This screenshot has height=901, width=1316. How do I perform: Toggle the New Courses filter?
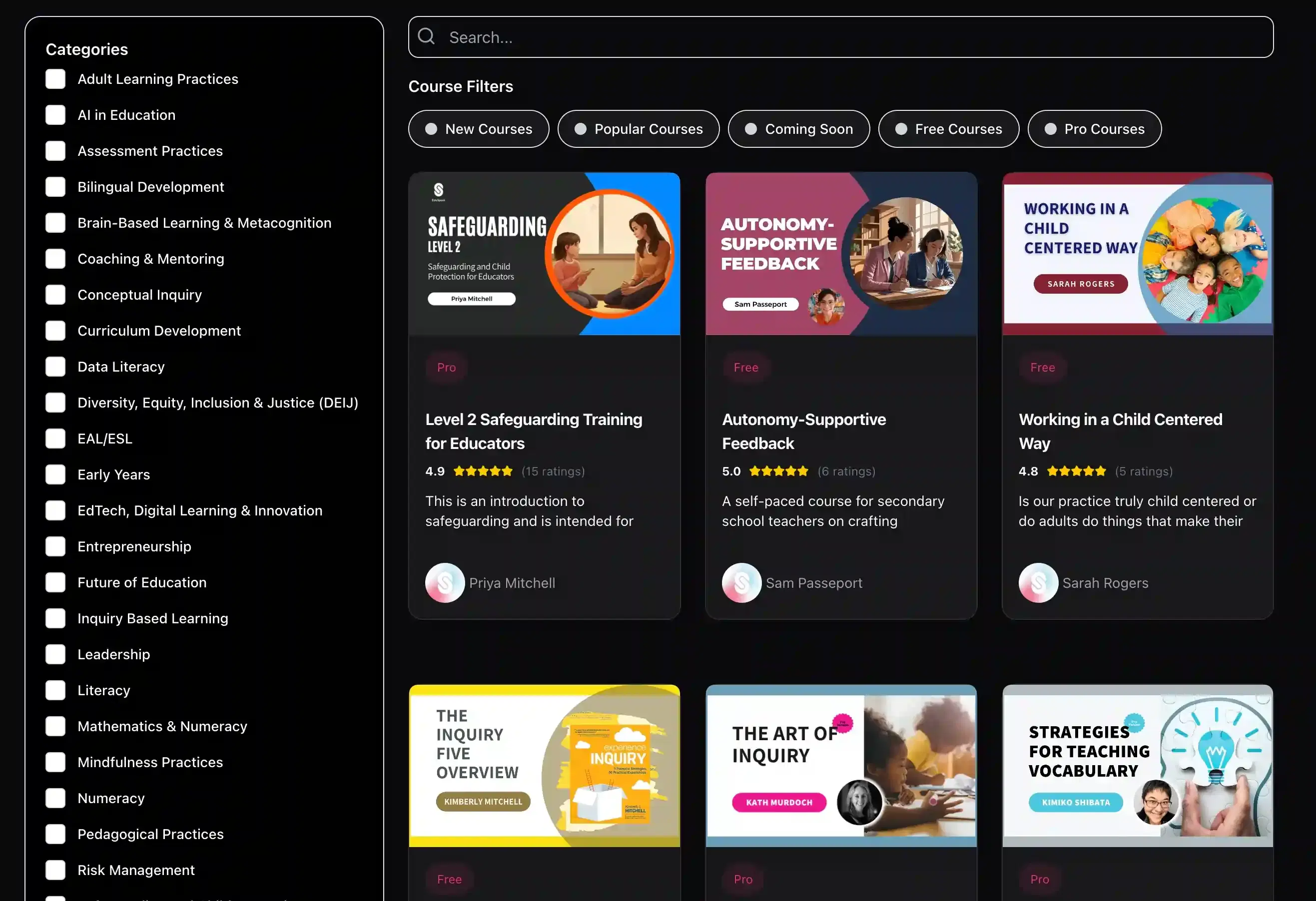tap(479, 129)
